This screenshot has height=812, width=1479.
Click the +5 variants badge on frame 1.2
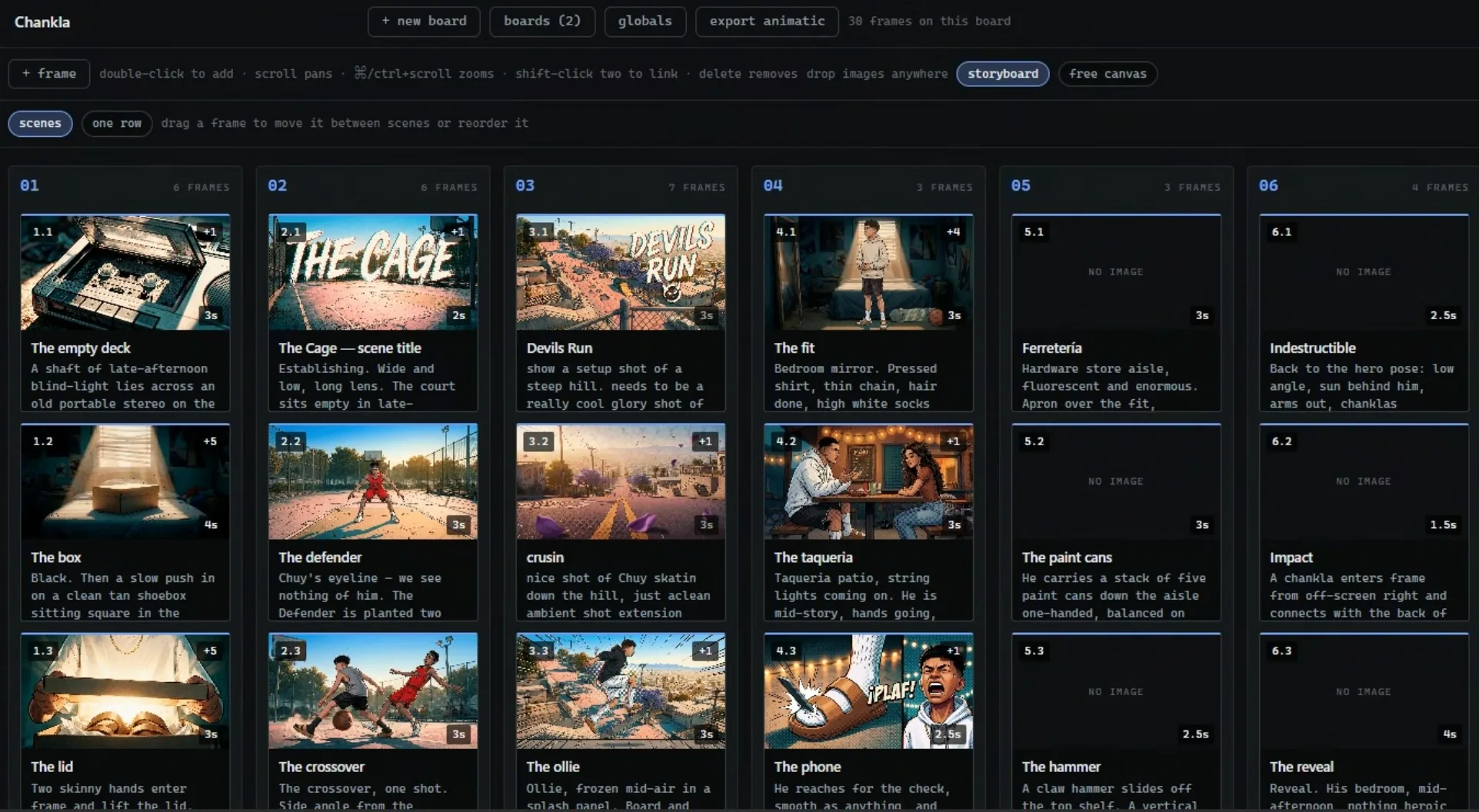(210, 441)
